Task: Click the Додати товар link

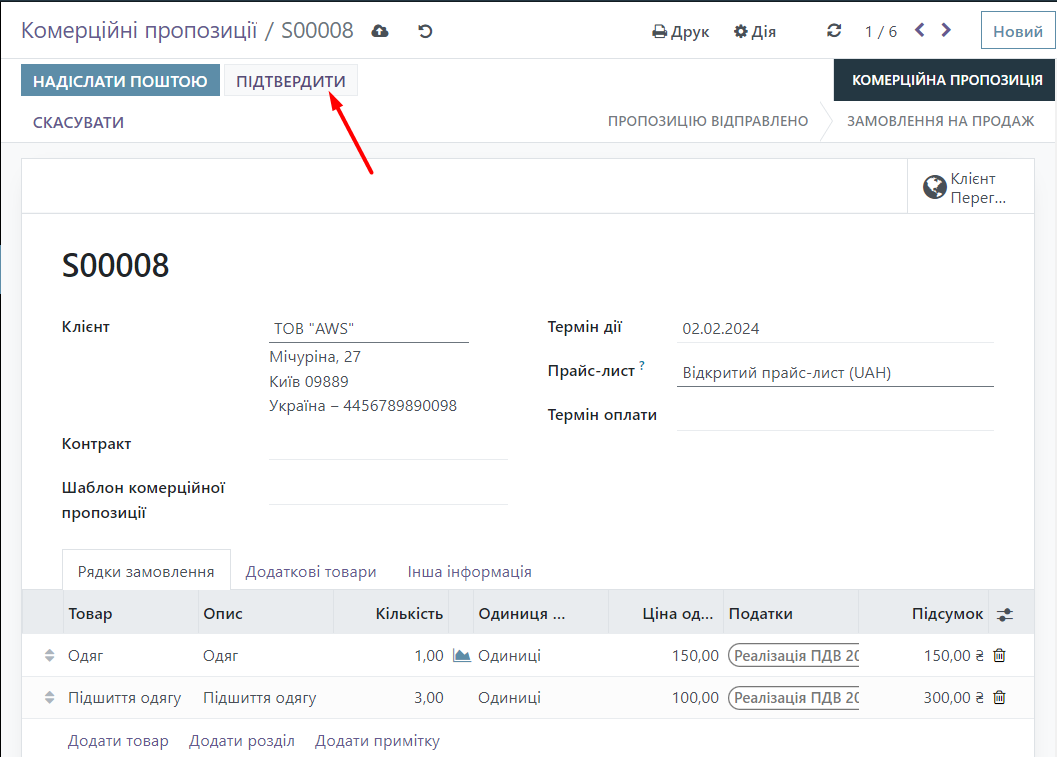Action: click(x=118, y=741)
